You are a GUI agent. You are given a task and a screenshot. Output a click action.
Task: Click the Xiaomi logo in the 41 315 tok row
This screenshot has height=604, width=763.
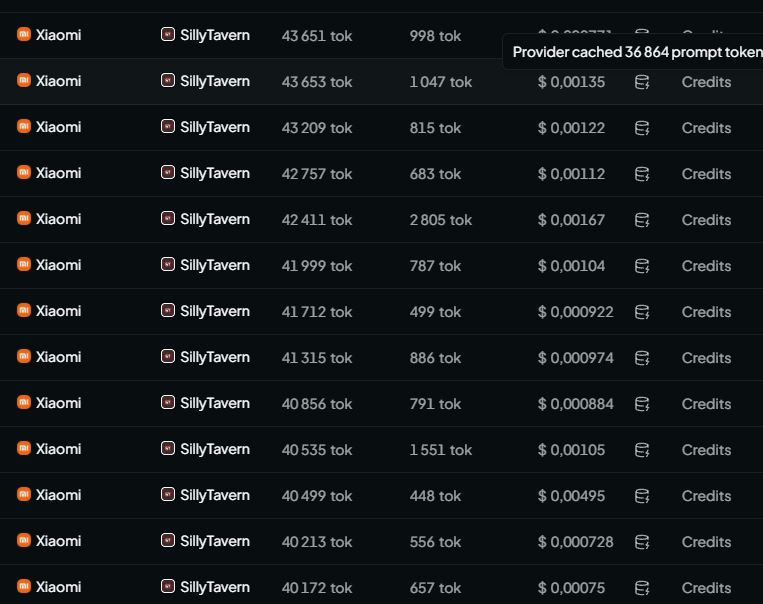pyautogui.click(x=24, y=356)
